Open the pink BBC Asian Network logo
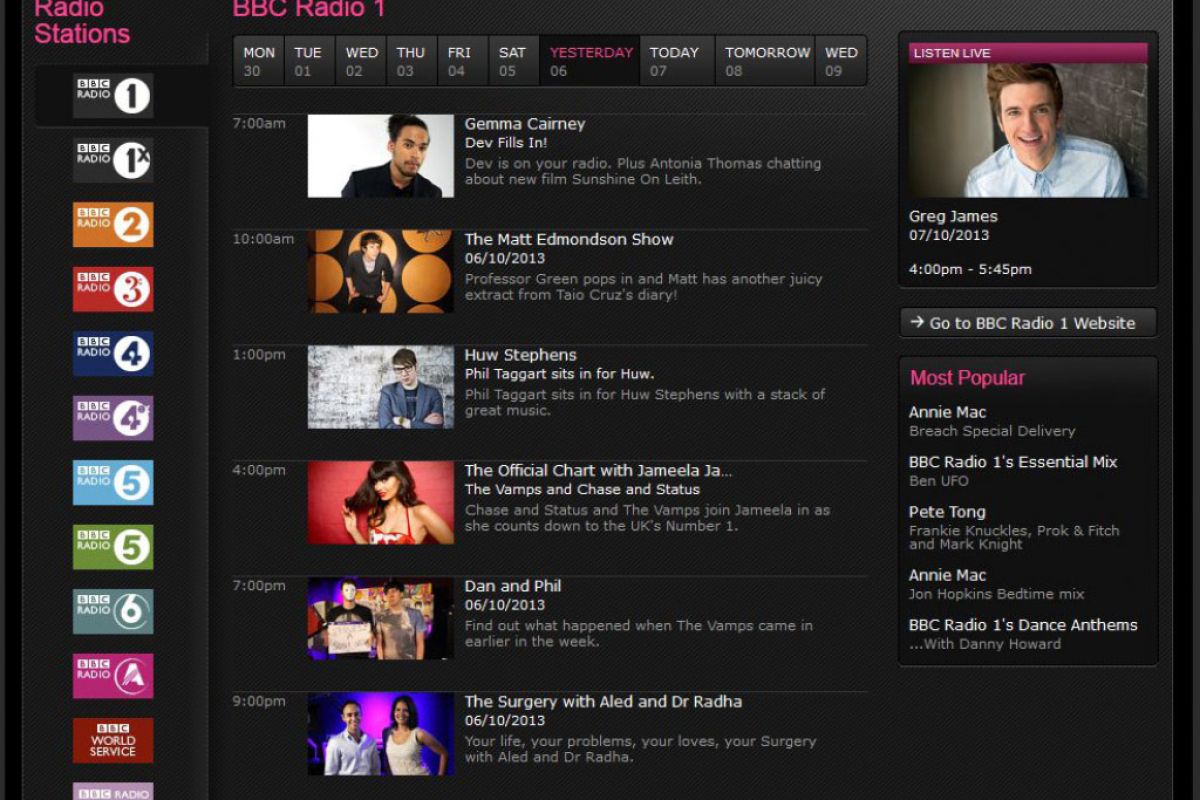 pyautogui.click(x=113, y=676)
